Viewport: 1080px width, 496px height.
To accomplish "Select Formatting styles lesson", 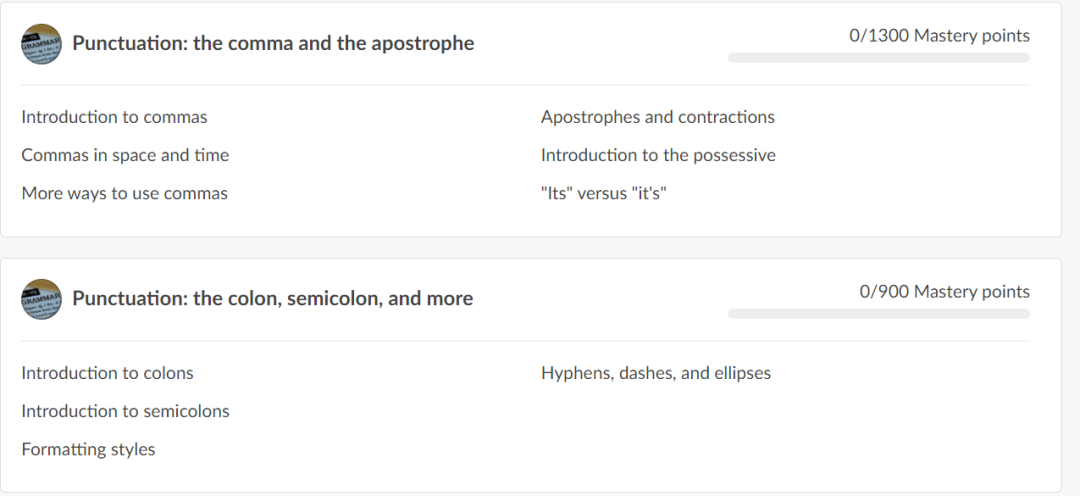I will 88,449.
